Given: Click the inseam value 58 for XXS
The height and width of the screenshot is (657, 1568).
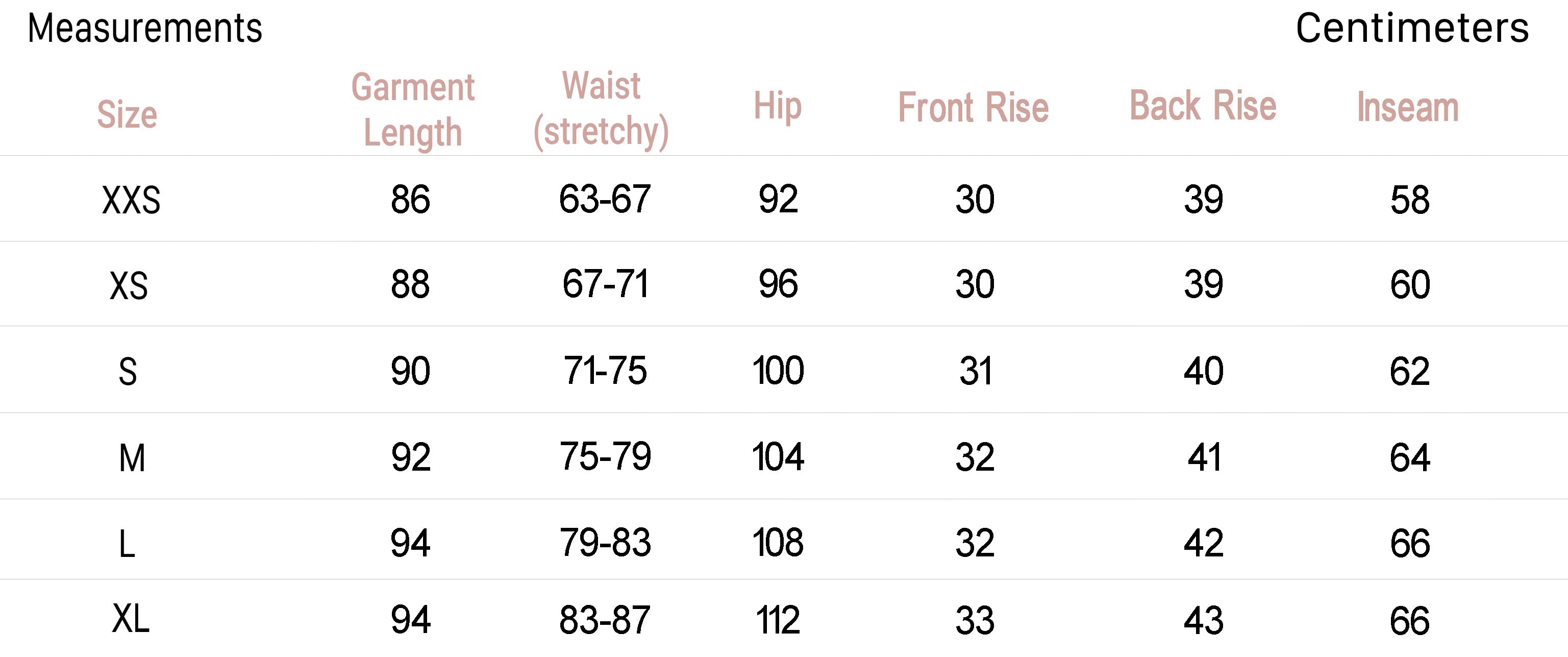Looking at the screenshot, I should (1410, 200).
